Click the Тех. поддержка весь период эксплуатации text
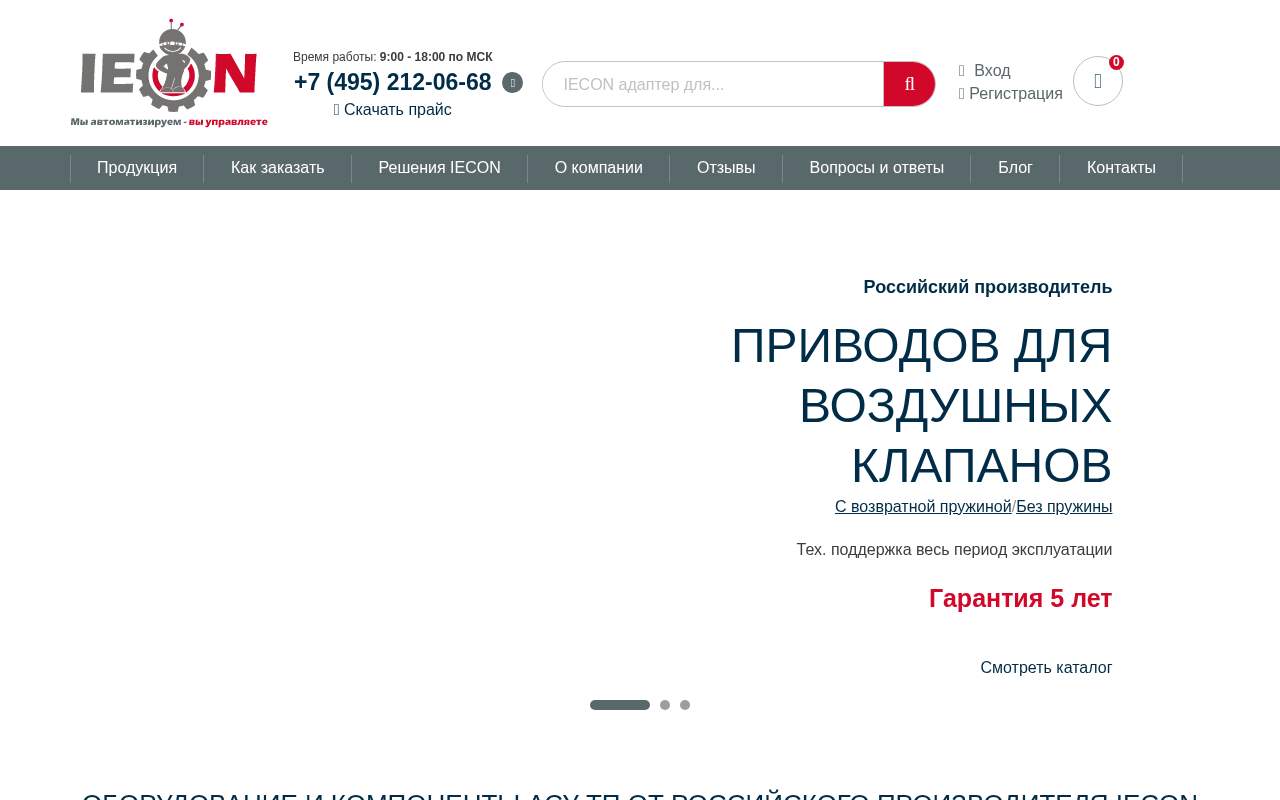Screen dimensions: 1280x800 (x=954, y=550)
